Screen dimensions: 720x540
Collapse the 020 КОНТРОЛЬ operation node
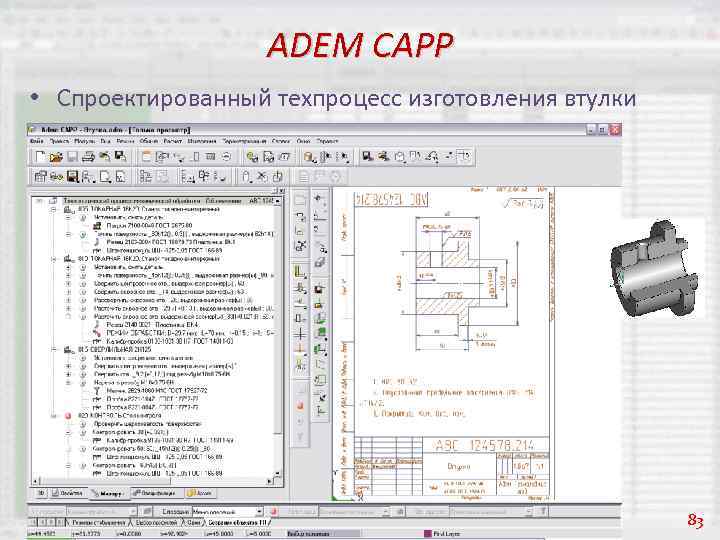pos(53,416)
